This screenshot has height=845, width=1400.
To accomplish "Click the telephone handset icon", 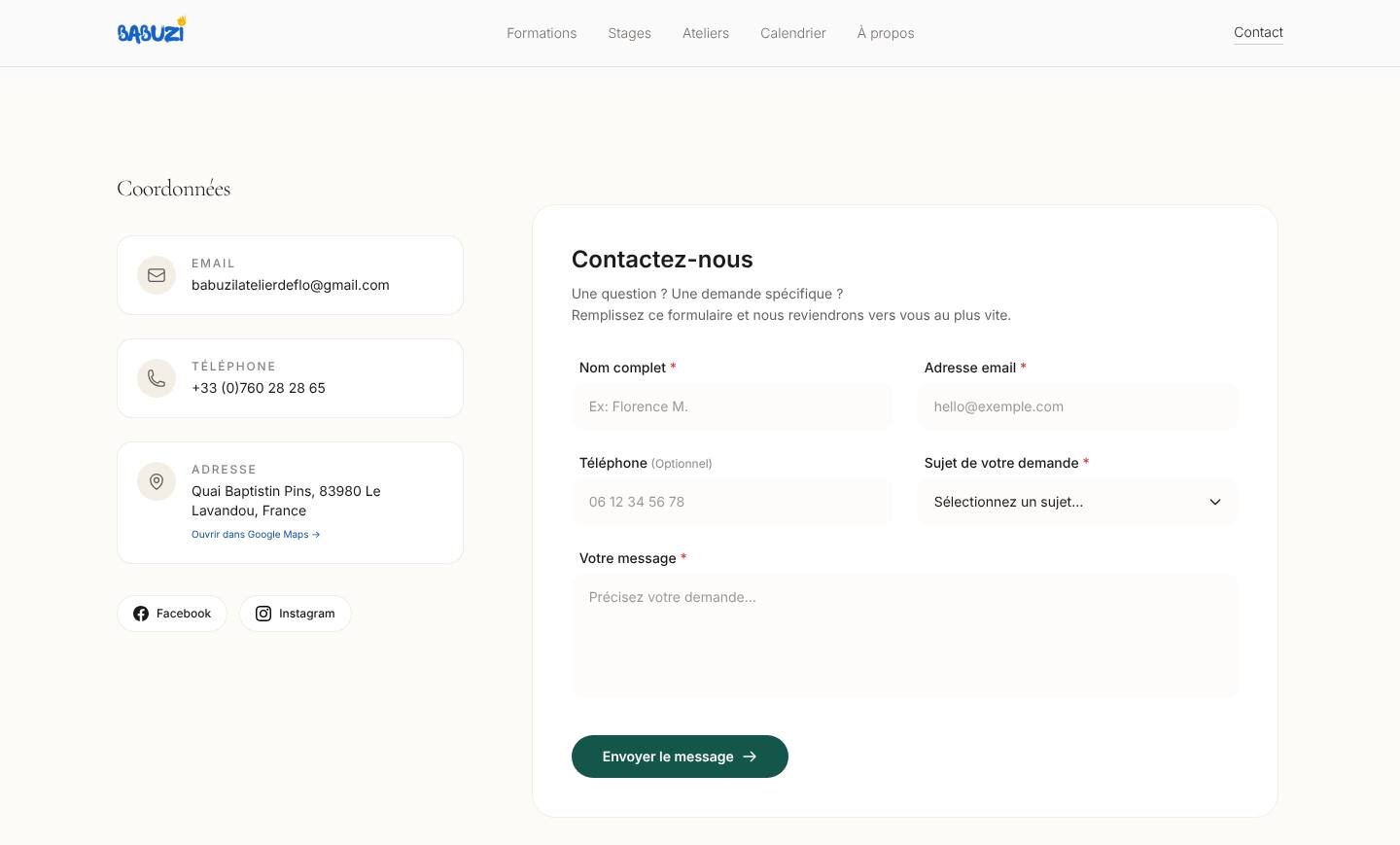I will (x=157, y=378).
